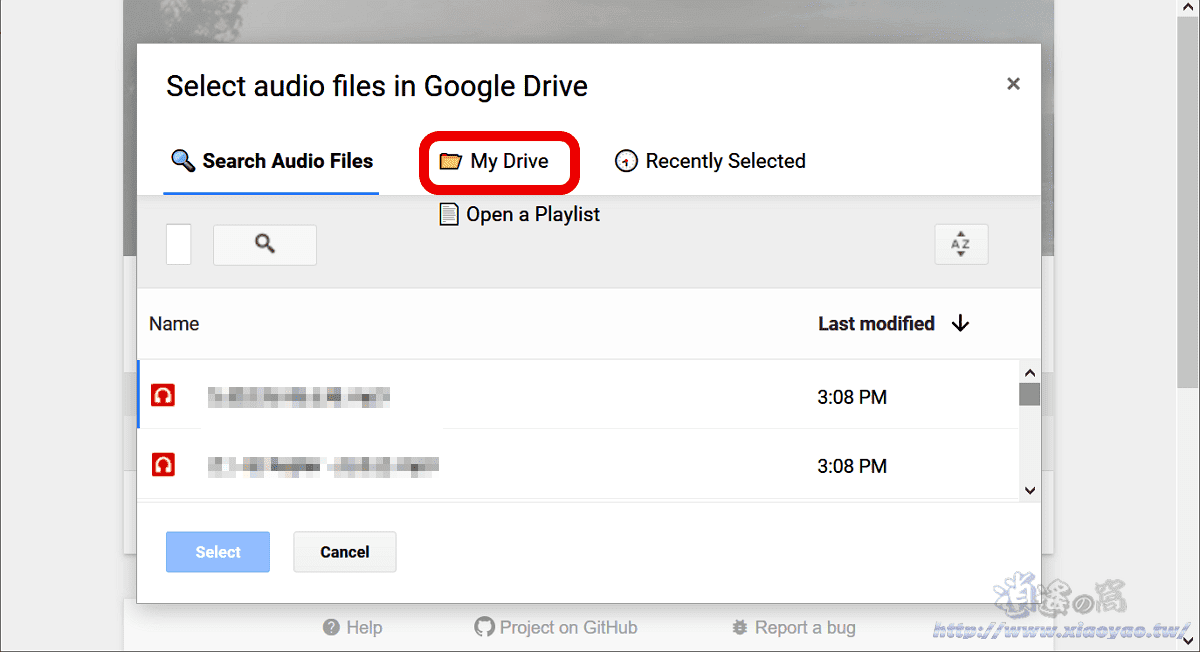Switch to the My Drive tab

coord(499,161)
